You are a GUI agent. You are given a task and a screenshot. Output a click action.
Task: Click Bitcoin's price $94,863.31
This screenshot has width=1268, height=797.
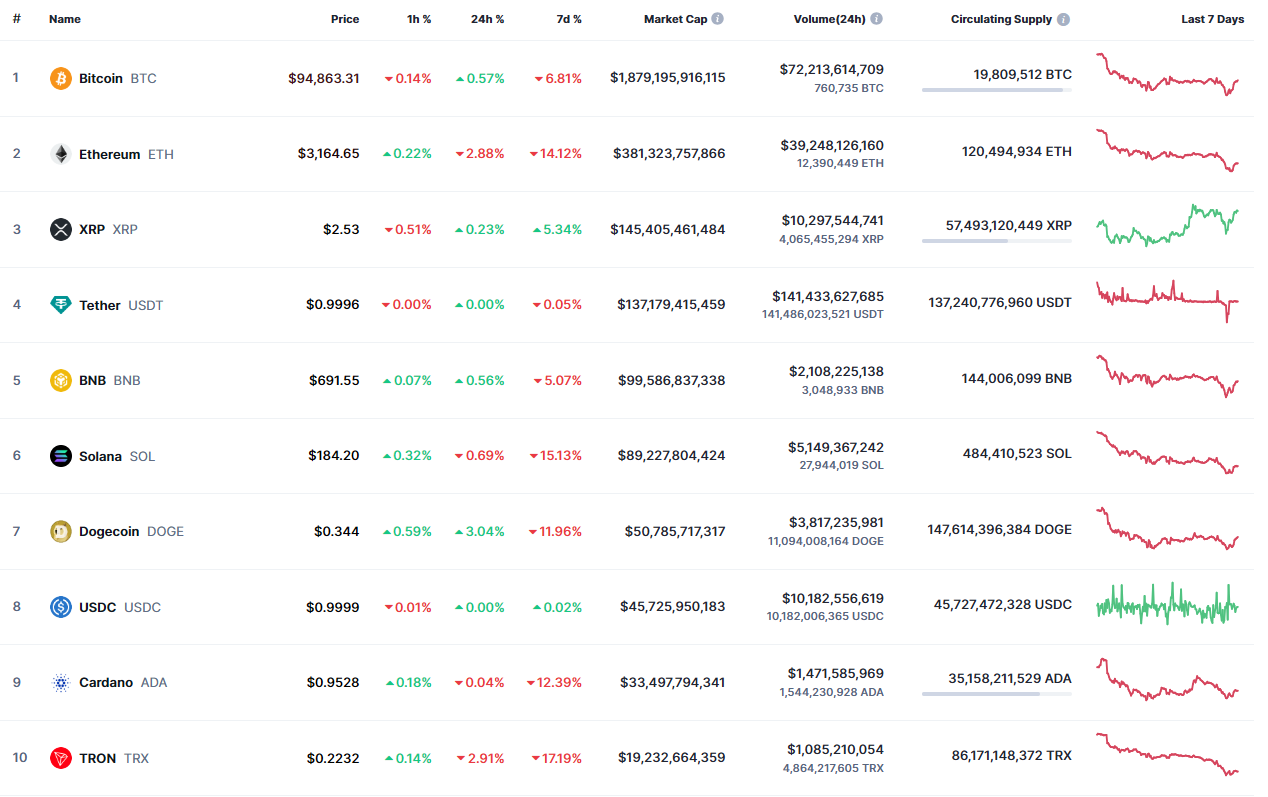click(x=324, y=78)
